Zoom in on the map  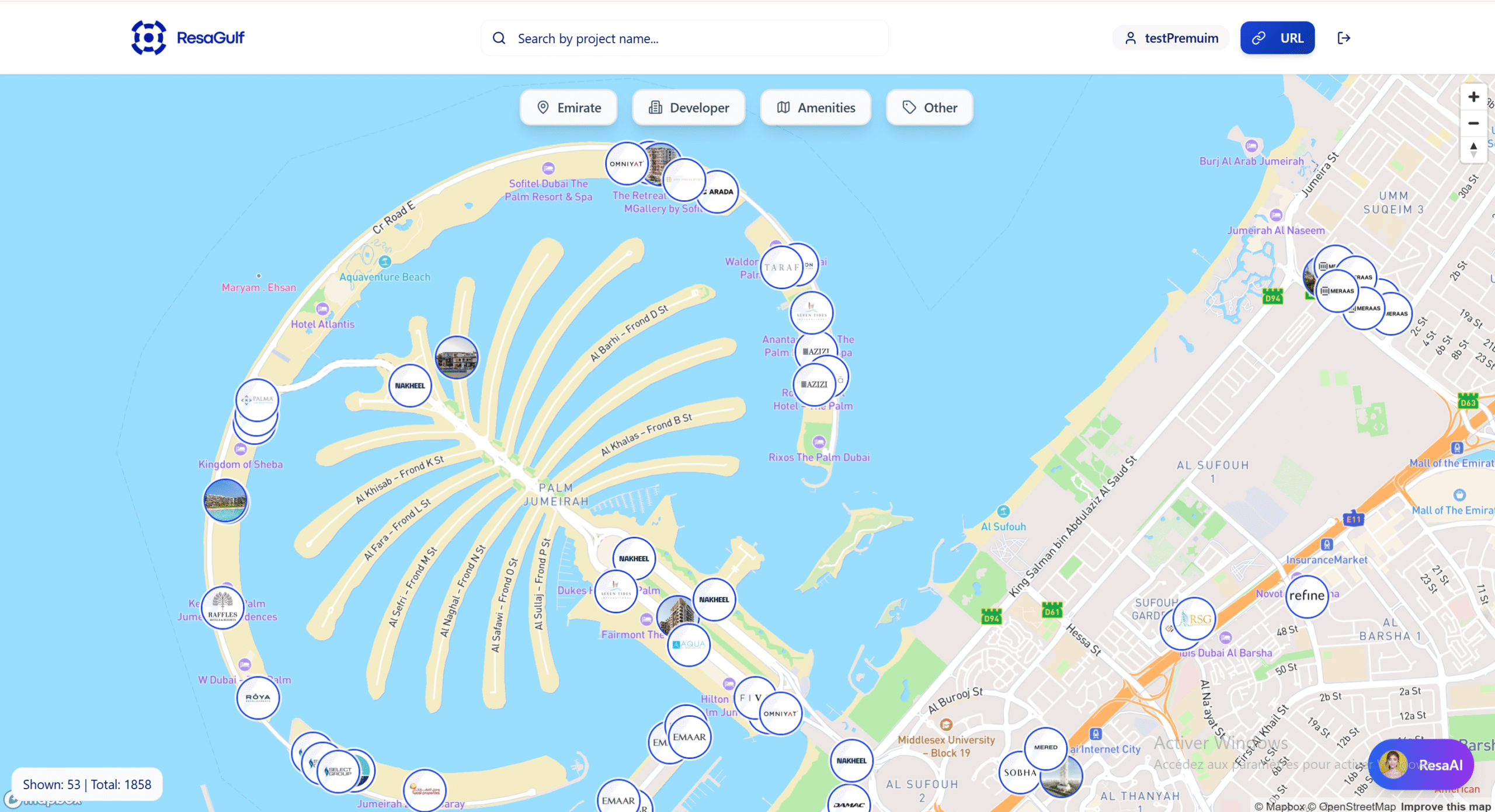(1473, 97)
